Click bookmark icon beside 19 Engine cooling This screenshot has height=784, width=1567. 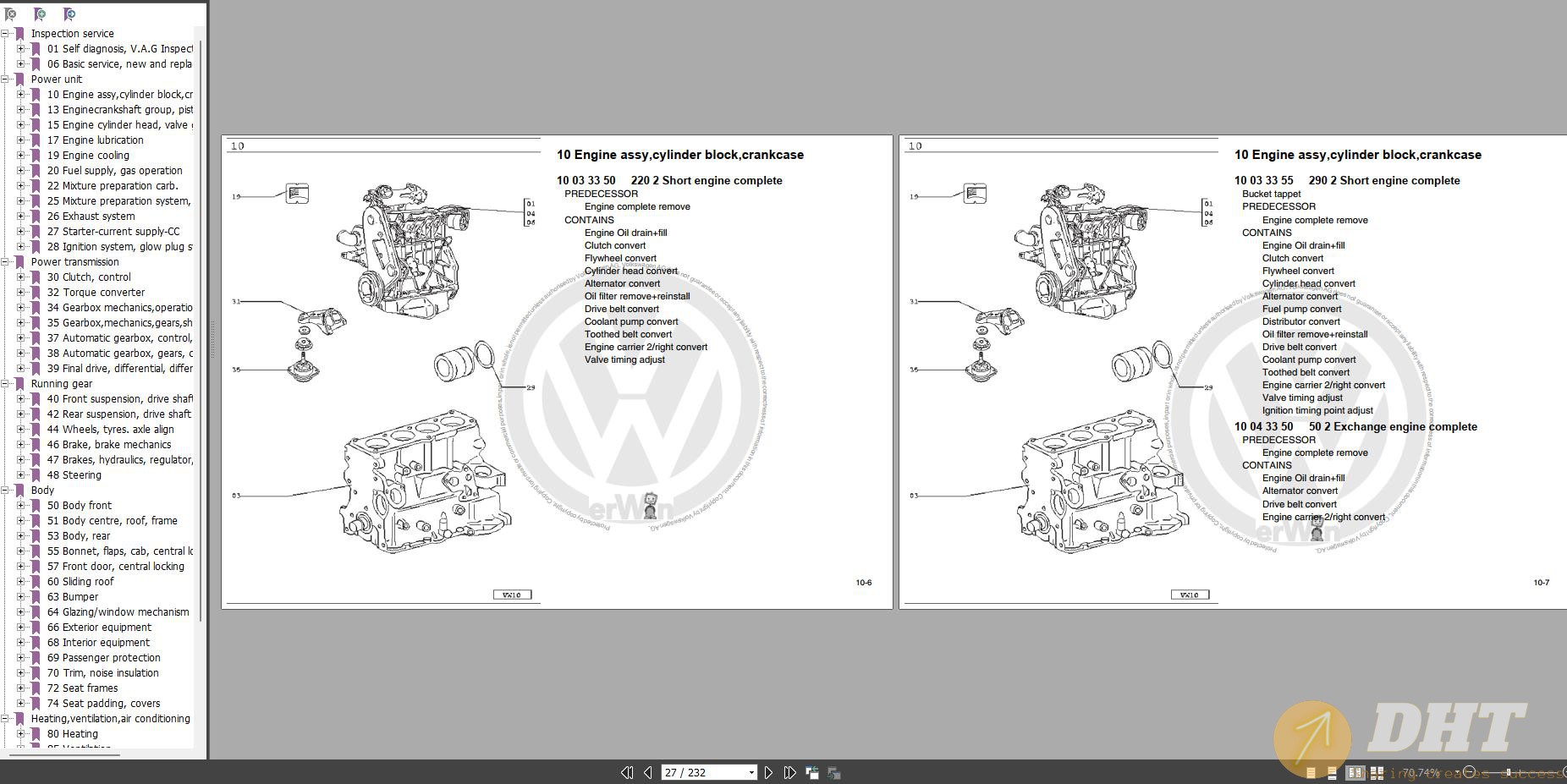point(36,156)
